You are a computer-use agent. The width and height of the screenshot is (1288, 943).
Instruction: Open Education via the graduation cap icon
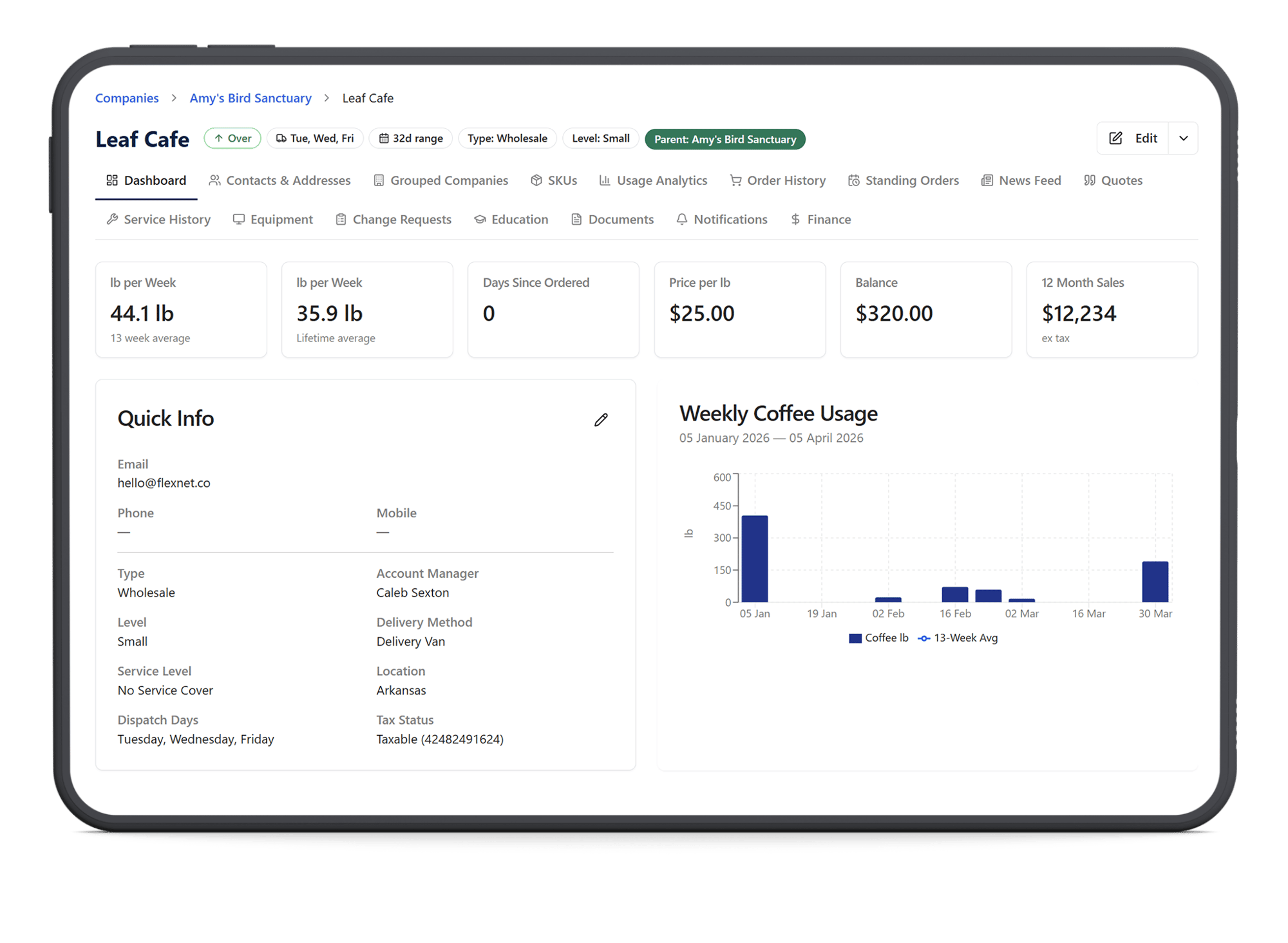point(480,219)
